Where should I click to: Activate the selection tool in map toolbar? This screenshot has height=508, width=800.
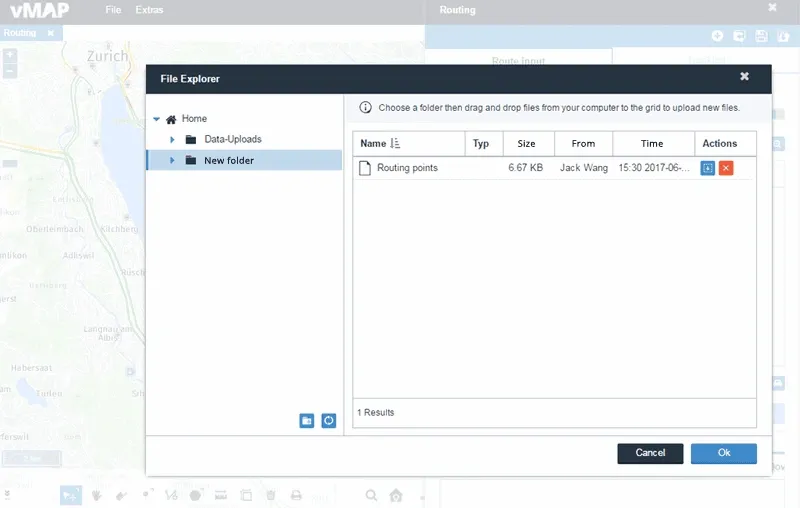(71, 495)
